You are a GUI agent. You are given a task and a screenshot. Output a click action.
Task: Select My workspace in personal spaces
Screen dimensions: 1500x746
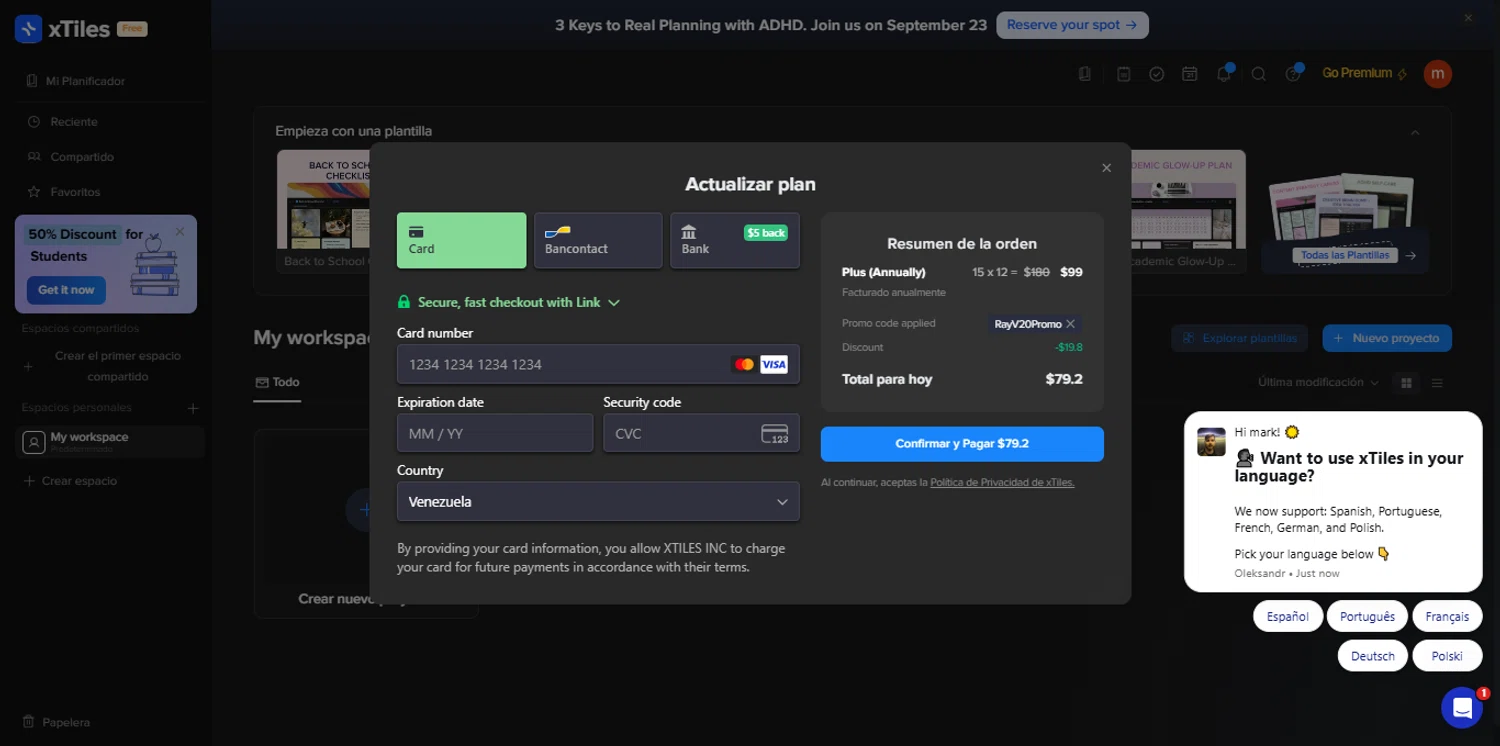110,441
